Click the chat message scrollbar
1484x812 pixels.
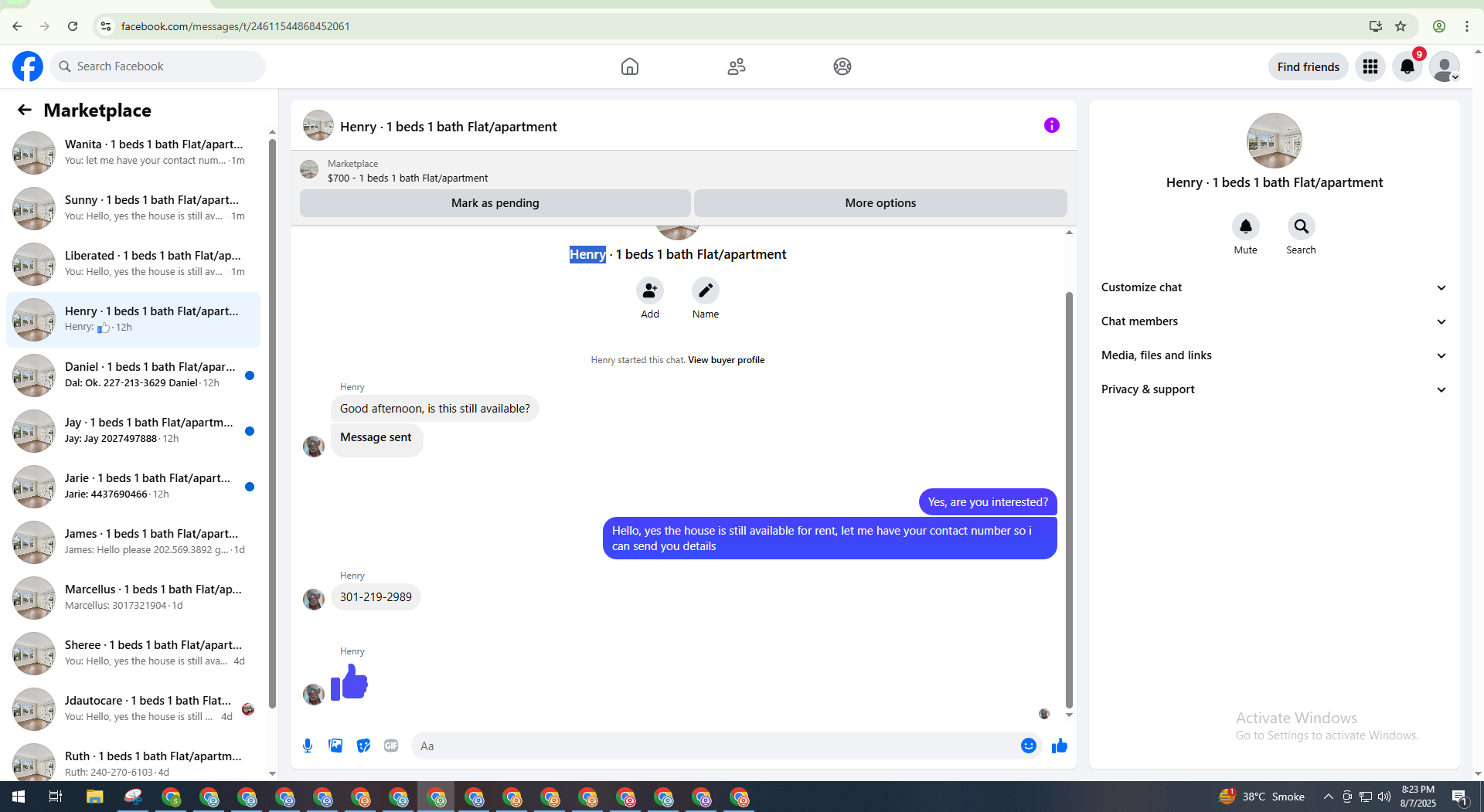tap(1069, 499)
